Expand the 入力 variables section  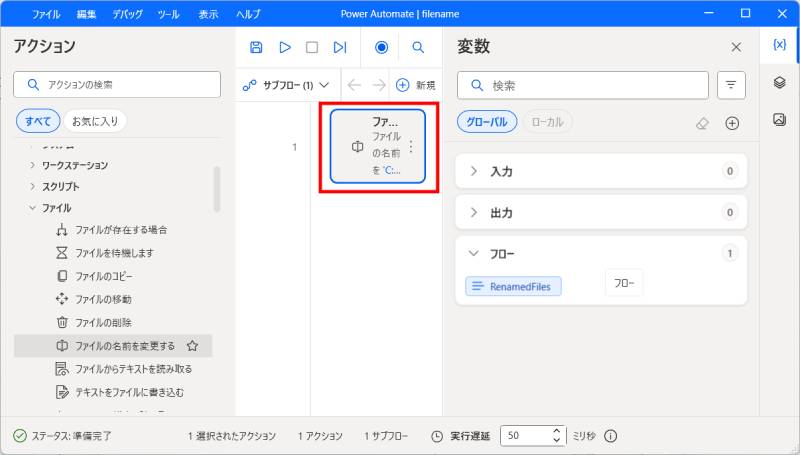pyautogui.click(x=473, y=171)
